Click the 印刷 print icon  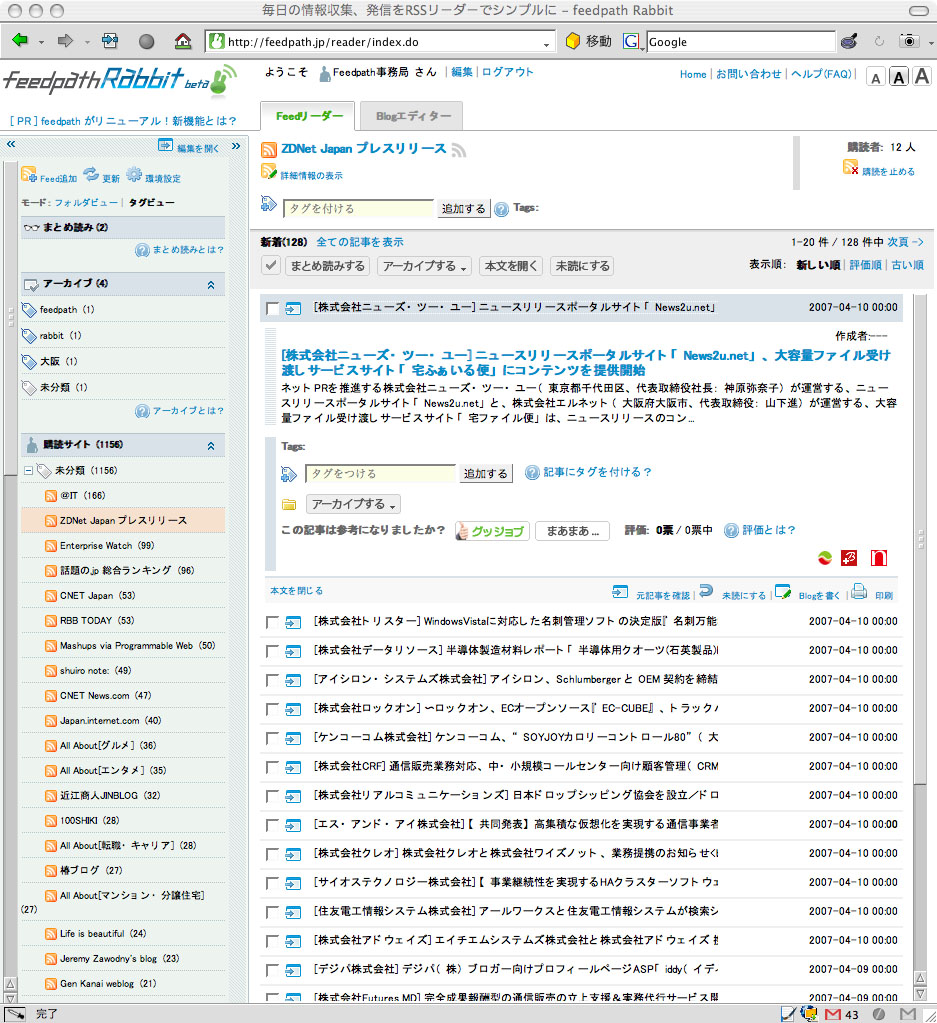(x=859, y=592)
